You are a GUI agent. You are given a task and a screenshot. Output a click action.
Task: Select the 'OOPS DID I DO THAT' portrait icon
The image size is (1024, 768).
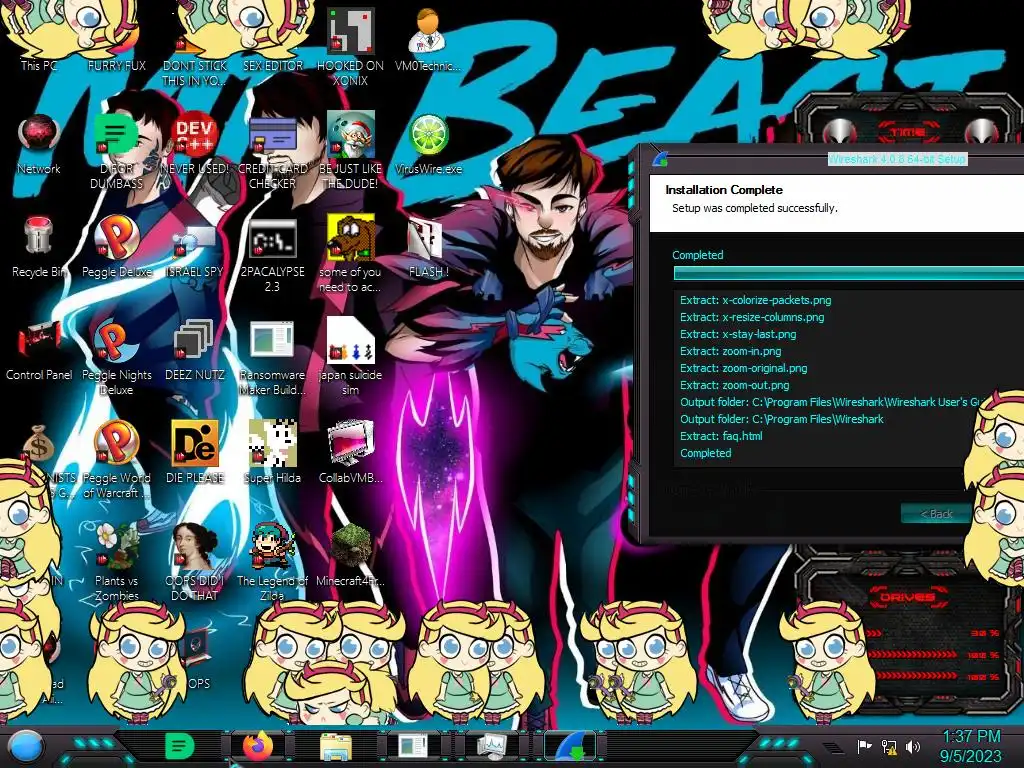(x=195, y=563)
